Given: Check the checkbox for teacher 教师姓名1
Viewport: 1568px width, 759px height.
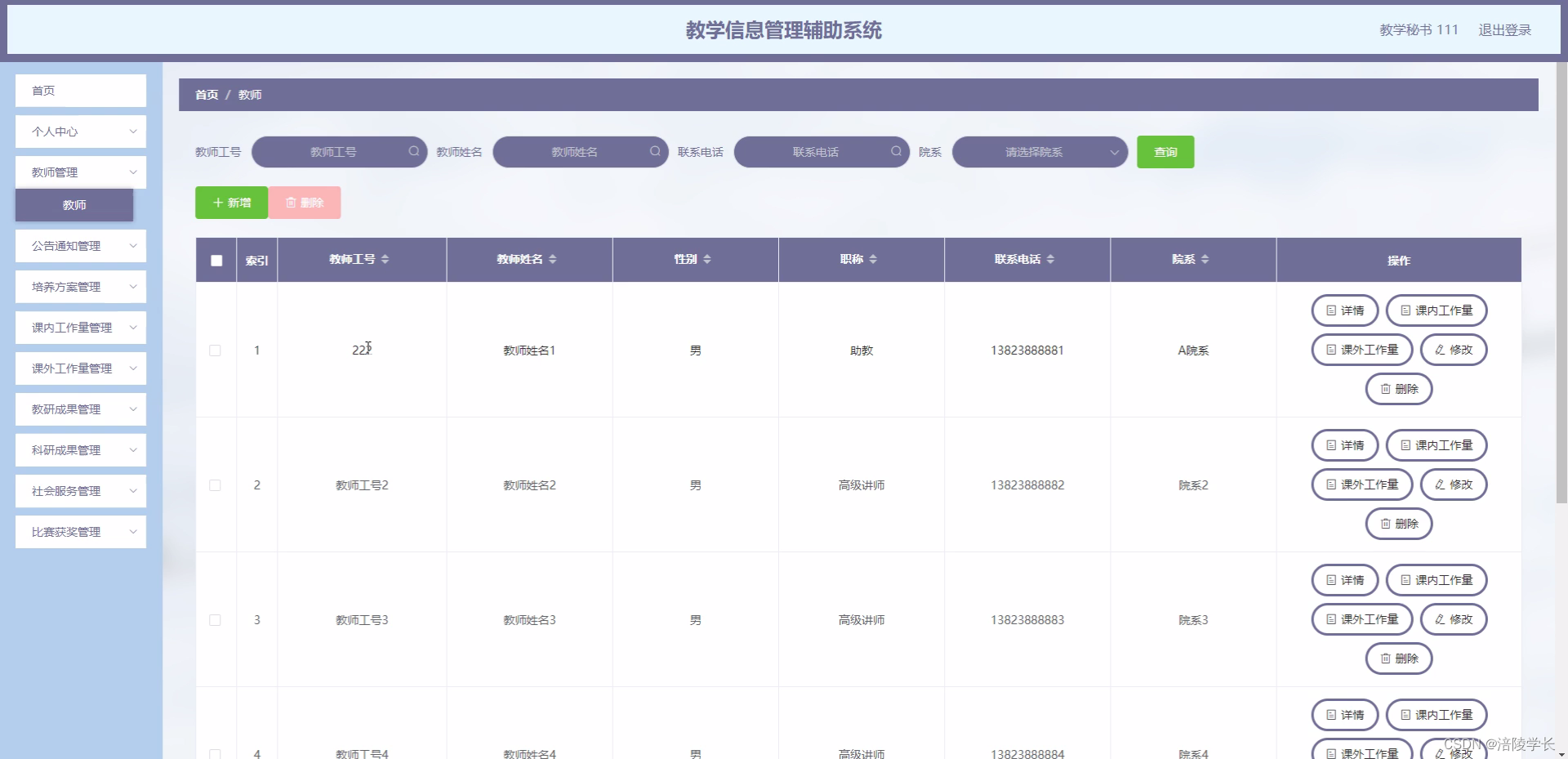Looking at the screenshot, I should (216, 350).
